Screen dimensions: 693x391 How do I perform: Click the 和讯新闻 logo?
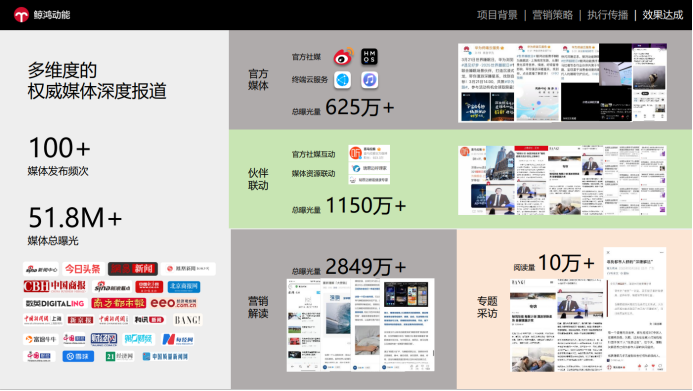pyautogui.click(x=148, y=319)
